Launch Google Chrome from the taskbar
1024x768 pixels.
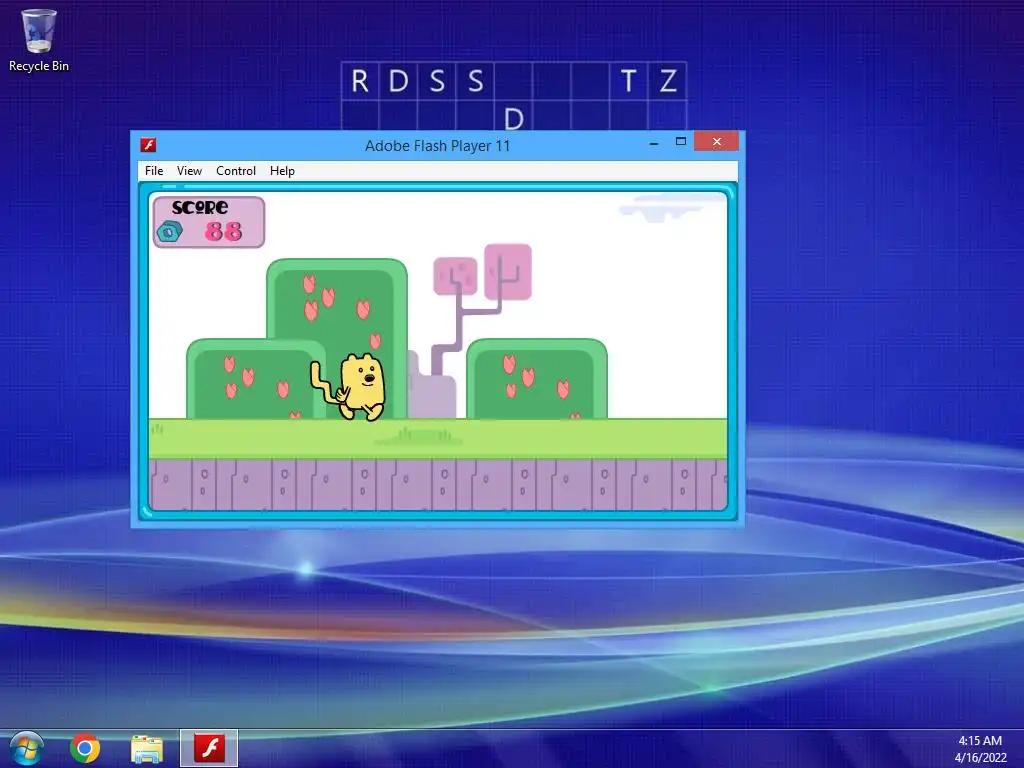[x=85, y=748]
